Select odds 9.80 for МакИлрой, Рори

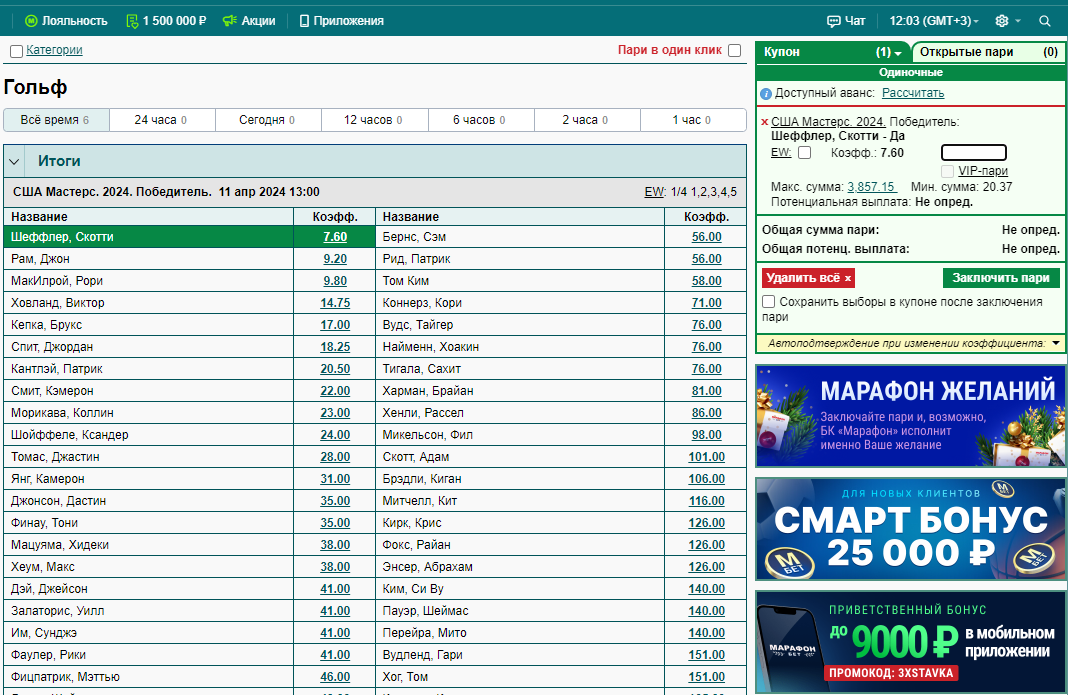335,281
